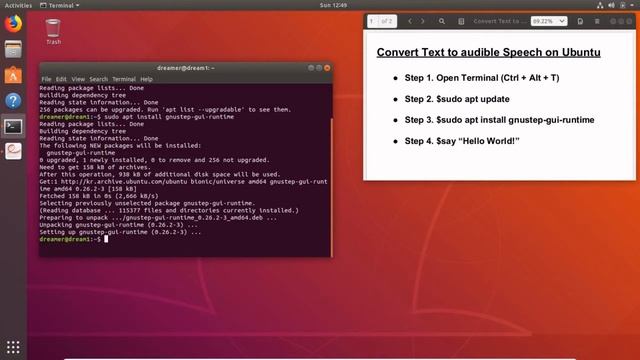Click the terminal prompt cursor line
The image size is (640, 360).
pyautogui.click(x=74, y=239)
